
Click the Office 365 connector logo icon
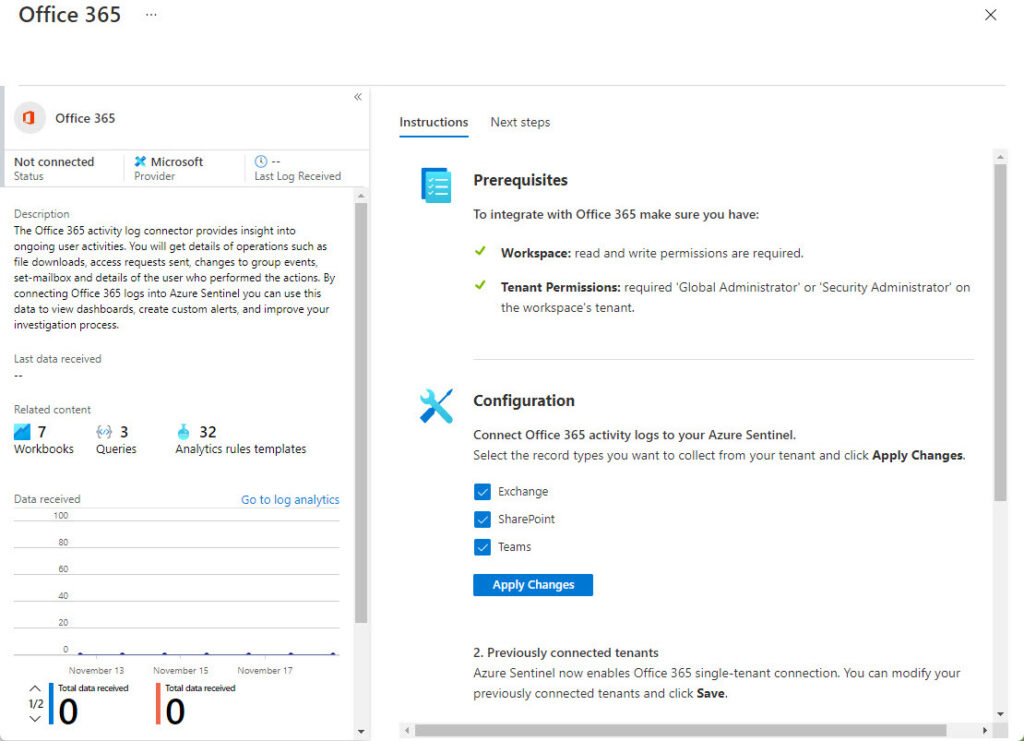[x=29, y=118]
